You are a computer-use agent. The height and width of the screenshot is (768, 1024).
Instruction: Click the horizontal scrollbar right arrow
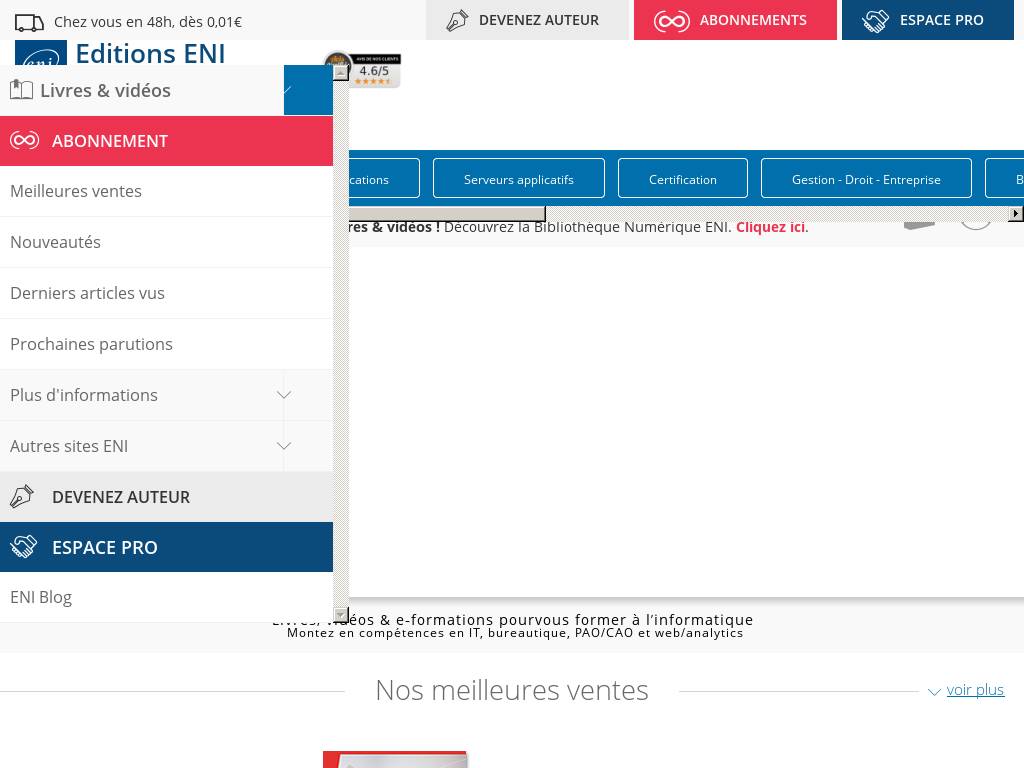[1016, 214]
